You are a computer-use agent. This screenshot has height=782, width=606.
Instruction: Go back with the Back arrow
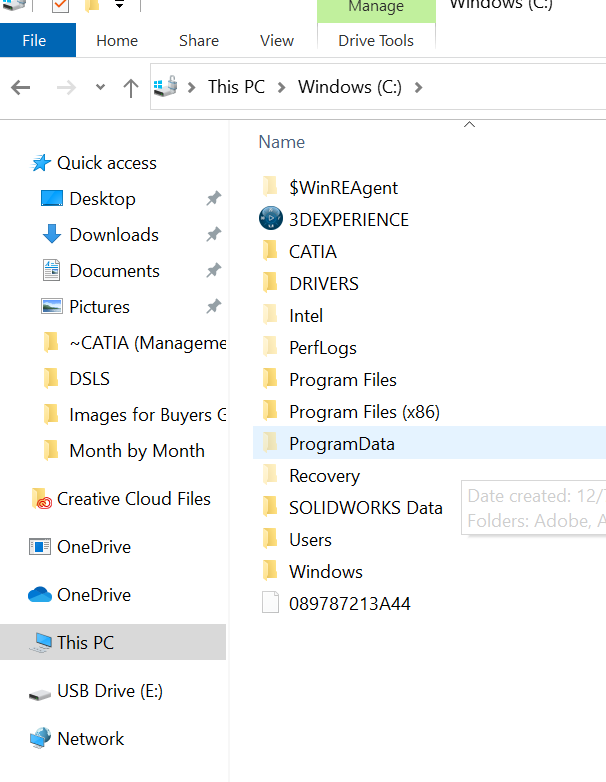(x=20, y=88)
